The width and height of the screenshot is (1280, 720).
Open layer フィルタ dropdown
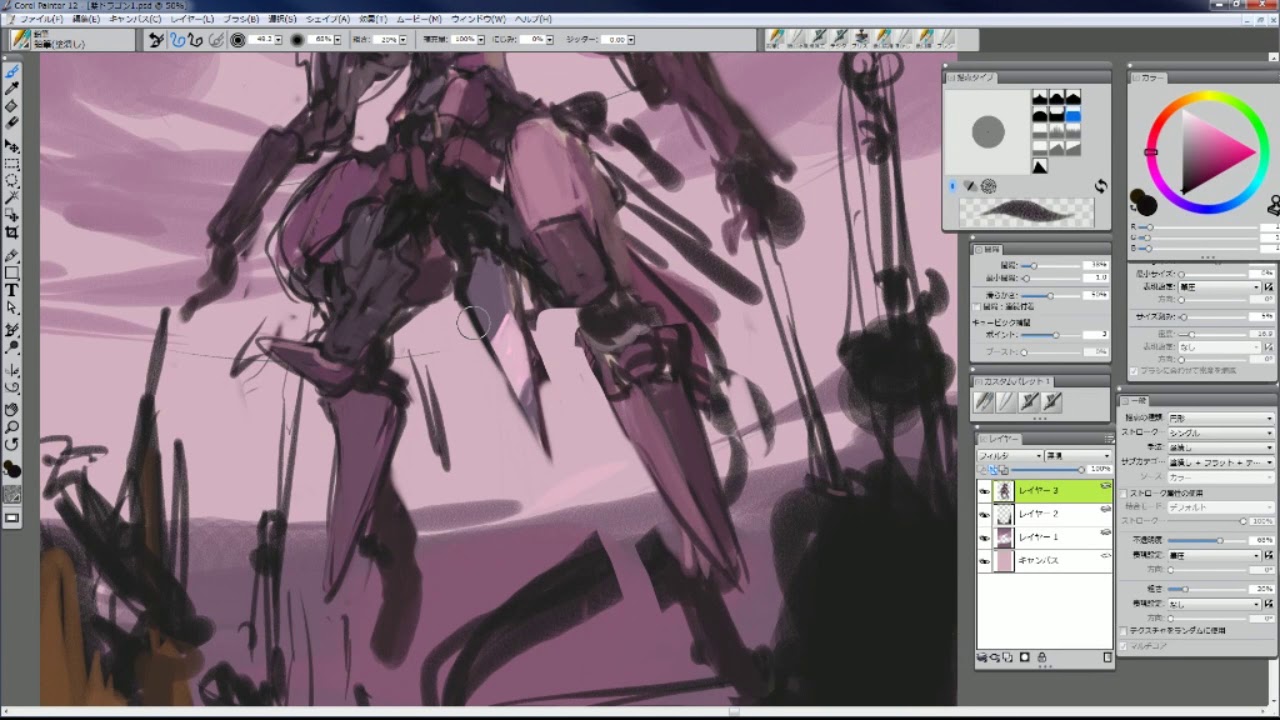(1010, 456)
